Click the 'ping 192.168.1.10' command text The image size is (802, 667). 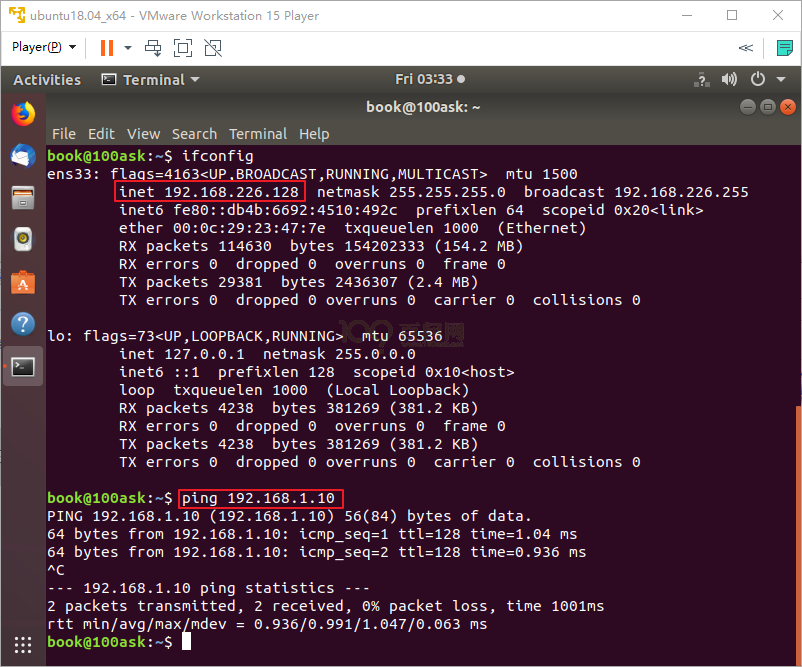point(258,498)
